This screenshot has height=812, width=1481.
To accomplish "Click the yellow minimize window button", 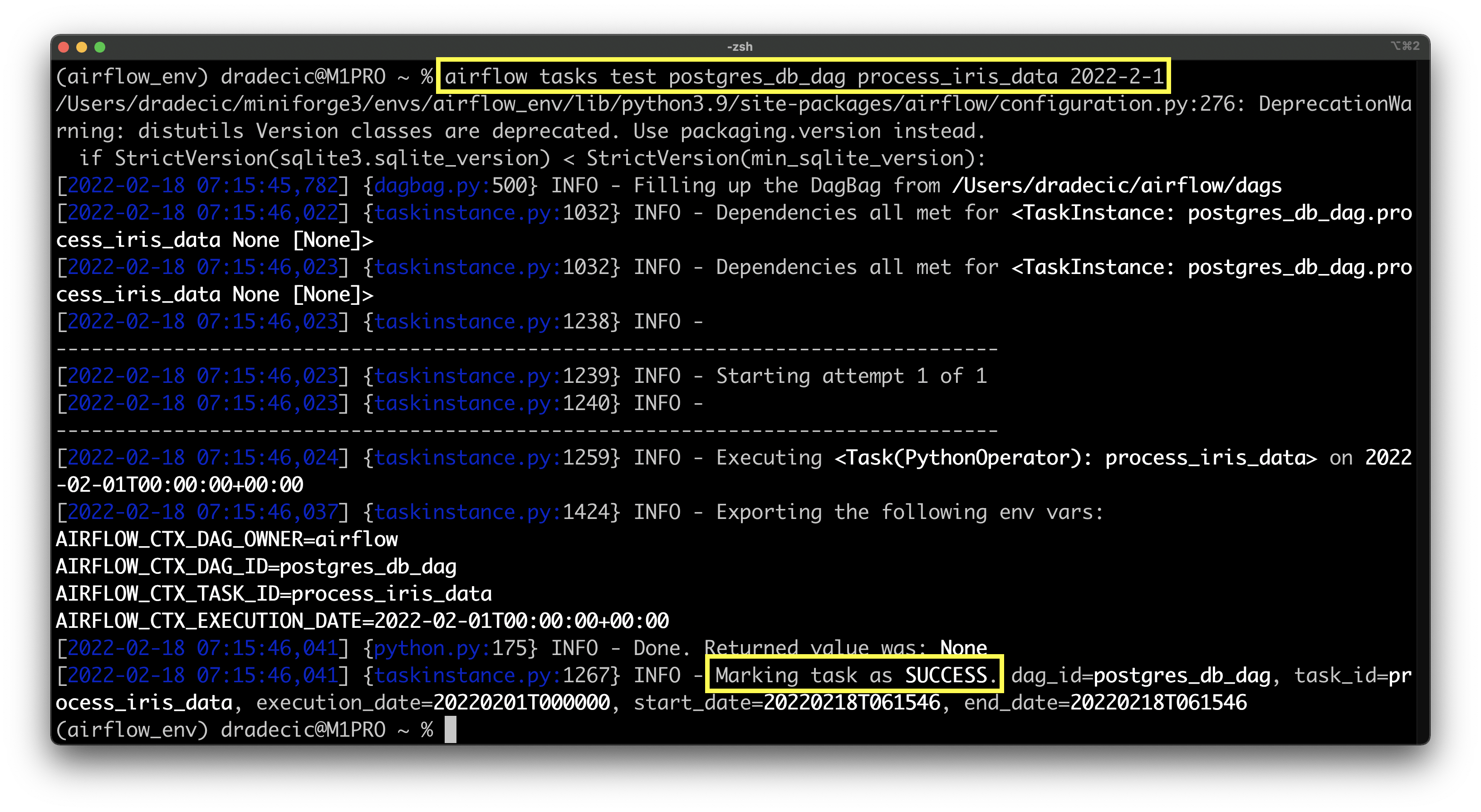I will [82, 47].
